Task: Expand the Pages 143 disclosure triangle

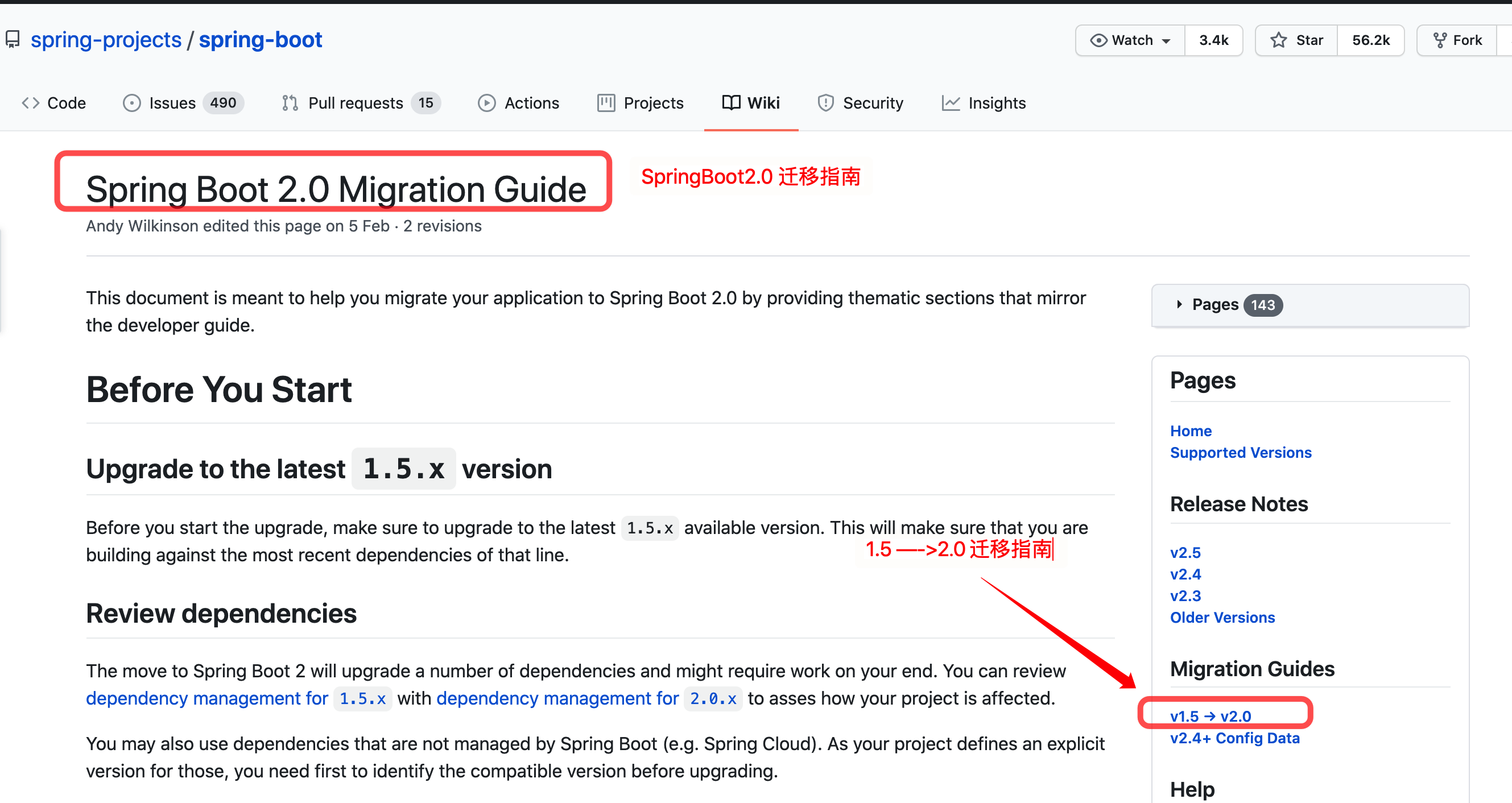Action: coord(1179,305)
